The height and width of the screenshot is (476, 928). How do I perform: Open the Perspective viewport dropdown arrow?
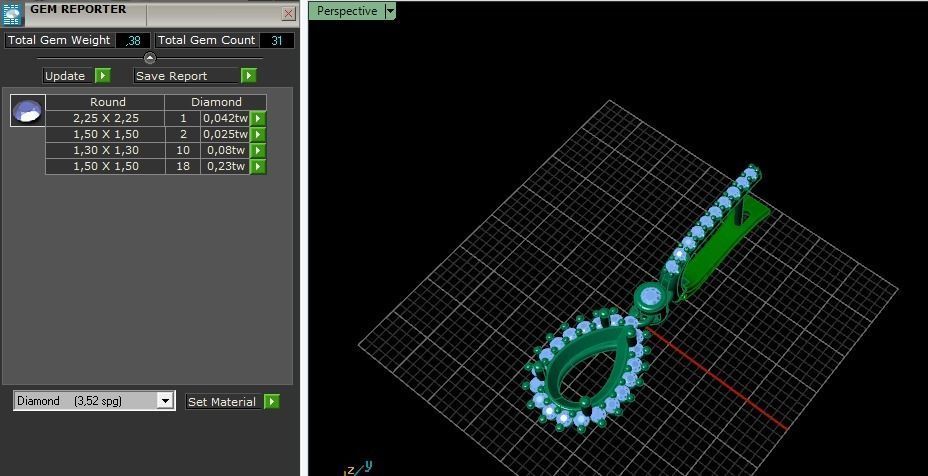coord(390,11)
